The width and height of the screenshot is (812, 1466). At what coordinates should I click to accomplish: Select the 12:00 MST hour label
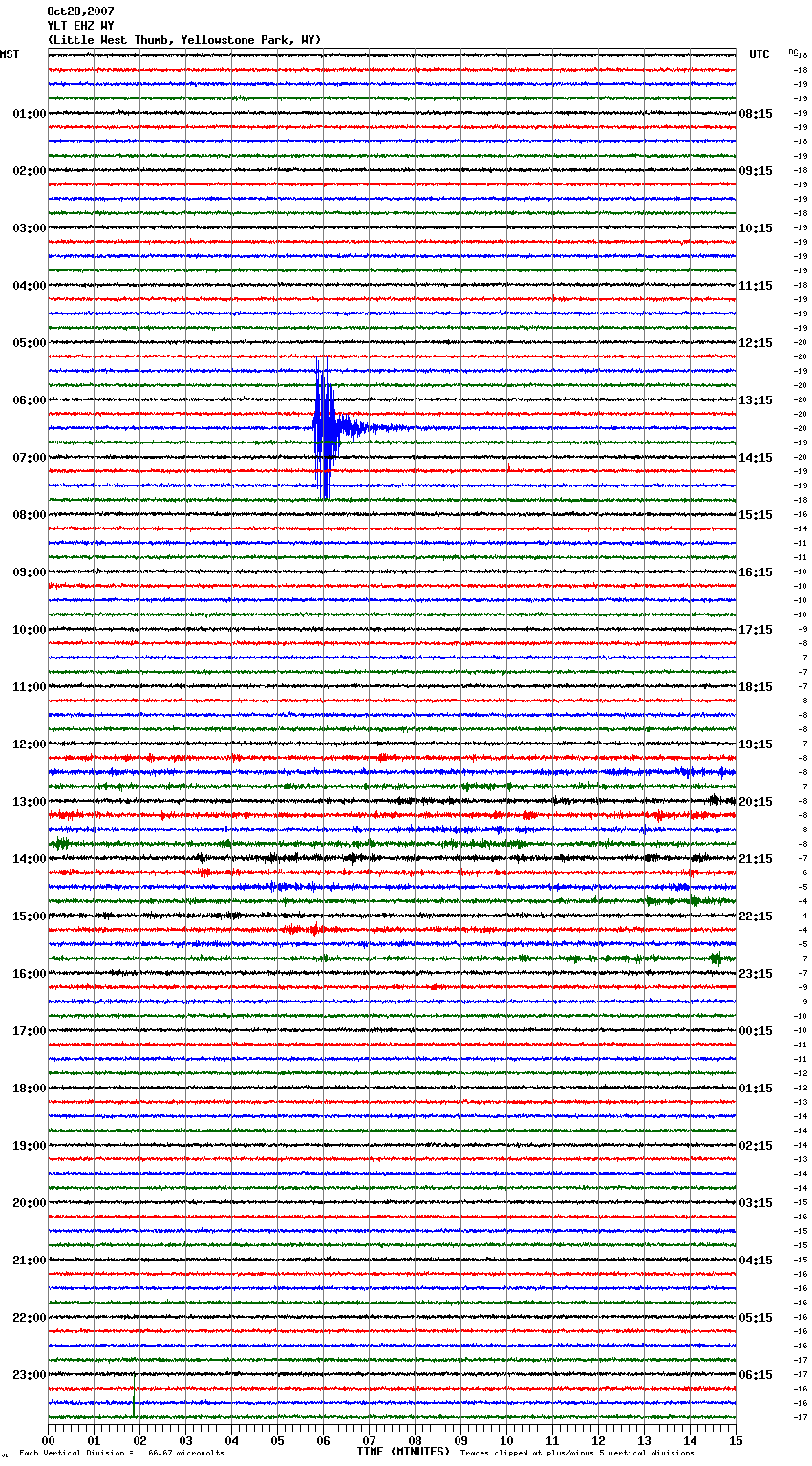(29, 744)
